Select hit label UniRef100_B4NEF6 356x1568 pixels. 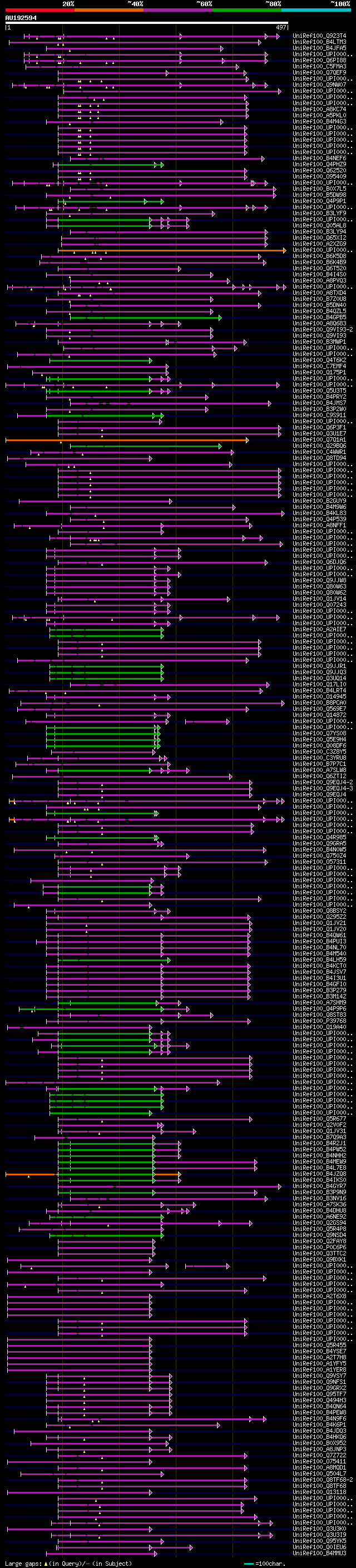319,159
